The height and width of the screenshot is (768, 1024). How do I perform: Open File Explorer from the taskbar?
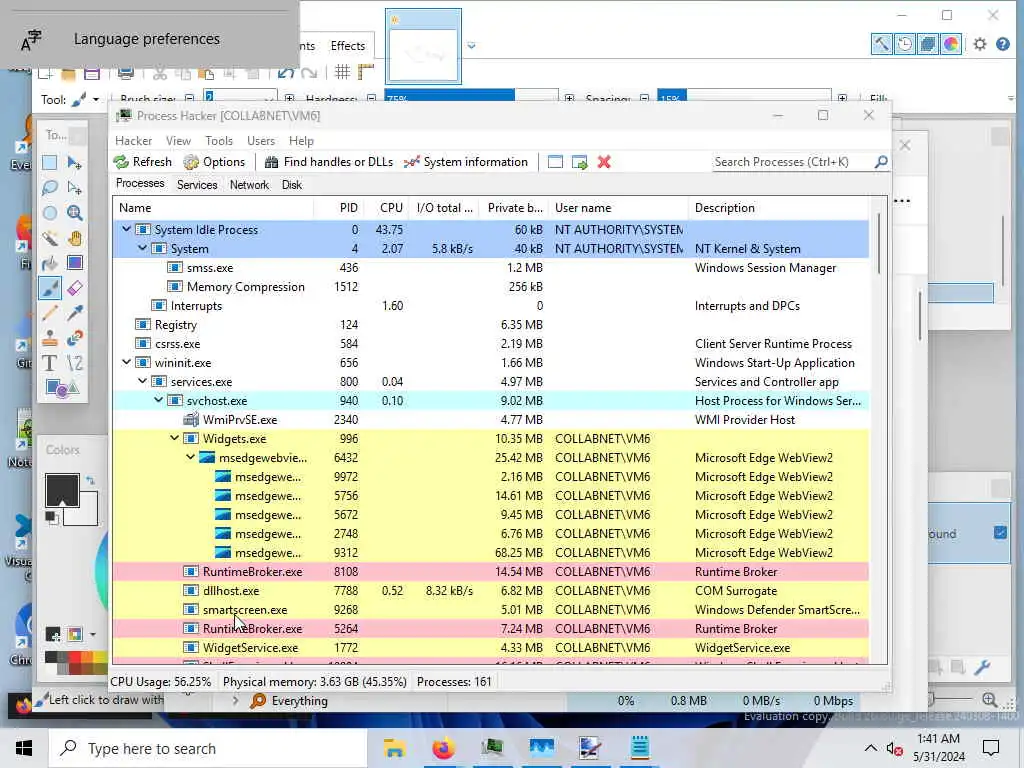pos(394,748)
